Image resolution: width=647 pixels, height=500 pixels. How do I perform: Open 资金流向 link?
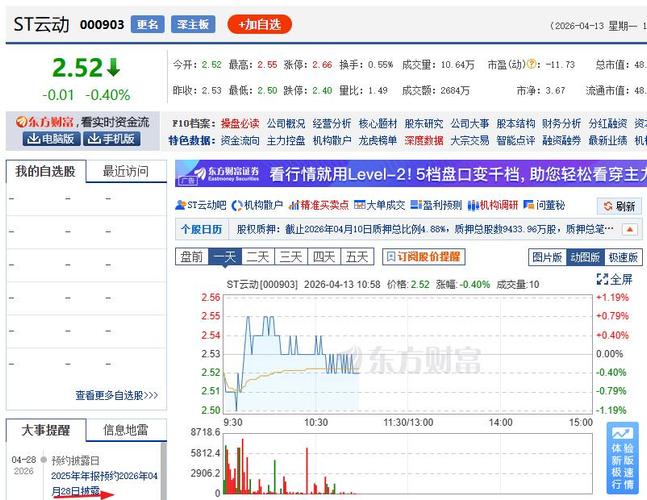pyautogui.click(x=240, y=141)
